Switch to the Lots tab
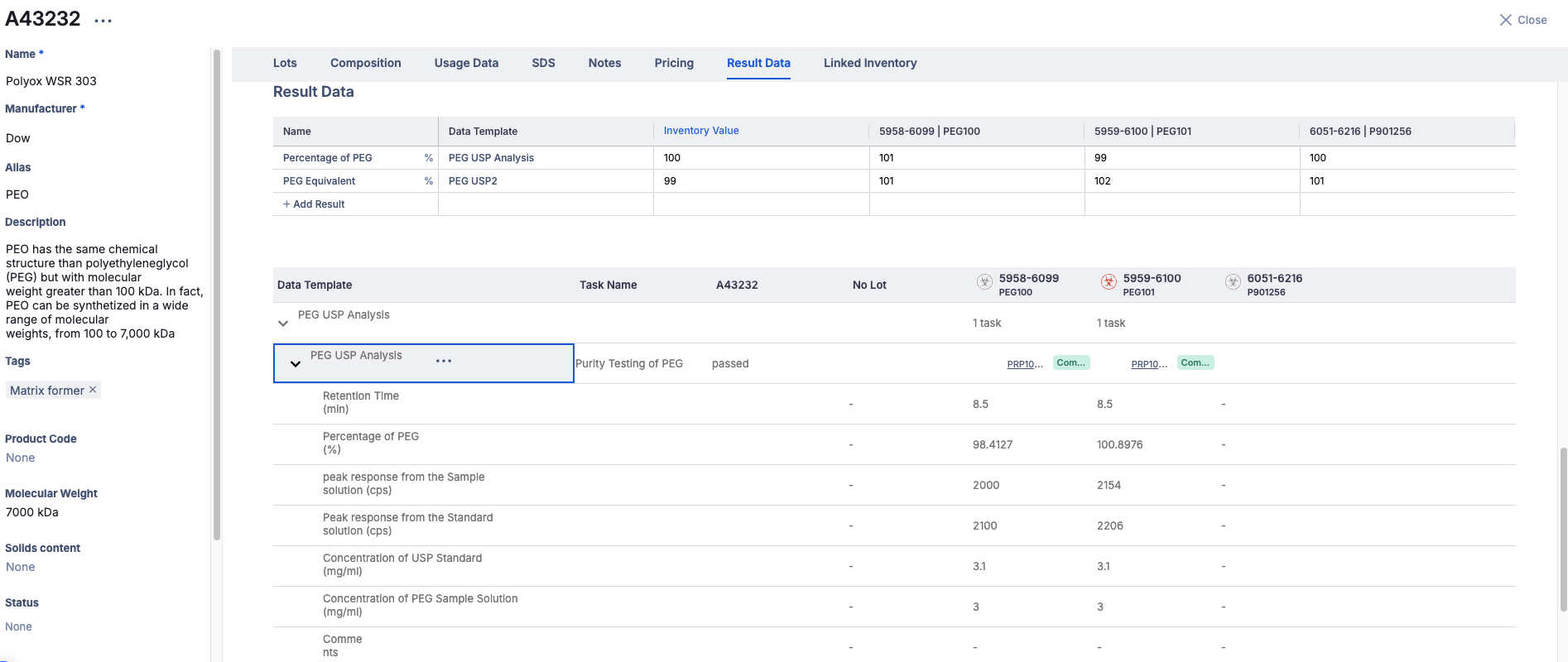1568x662 pixels. pos(285,63)
